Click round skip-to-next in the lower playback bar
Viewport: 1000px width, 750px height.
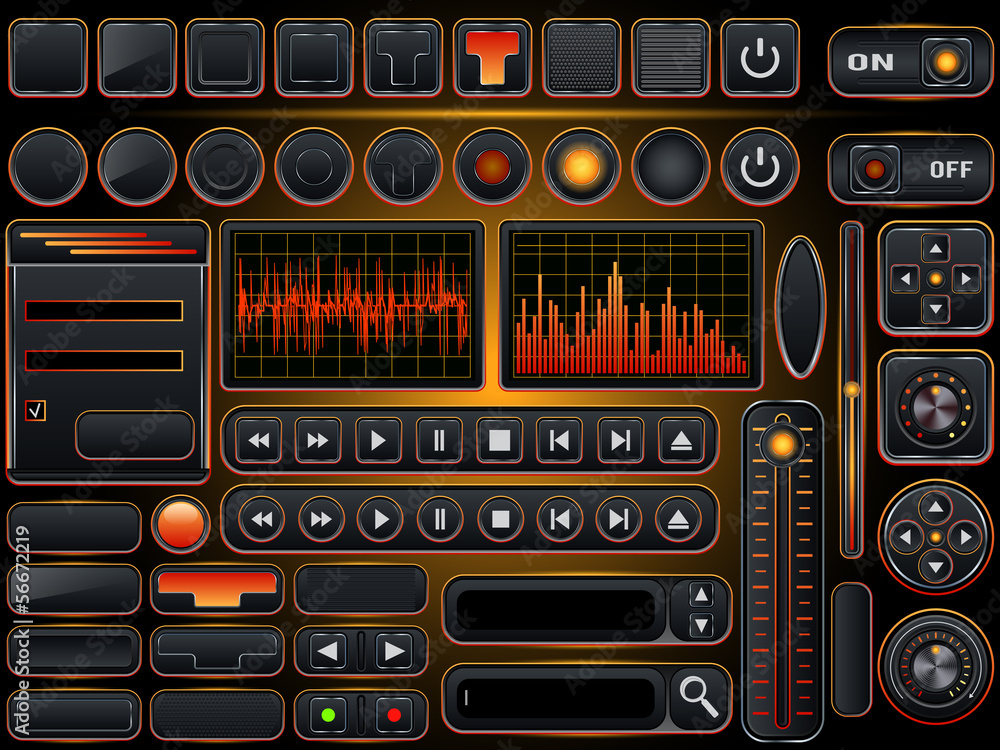click(619, 519)
